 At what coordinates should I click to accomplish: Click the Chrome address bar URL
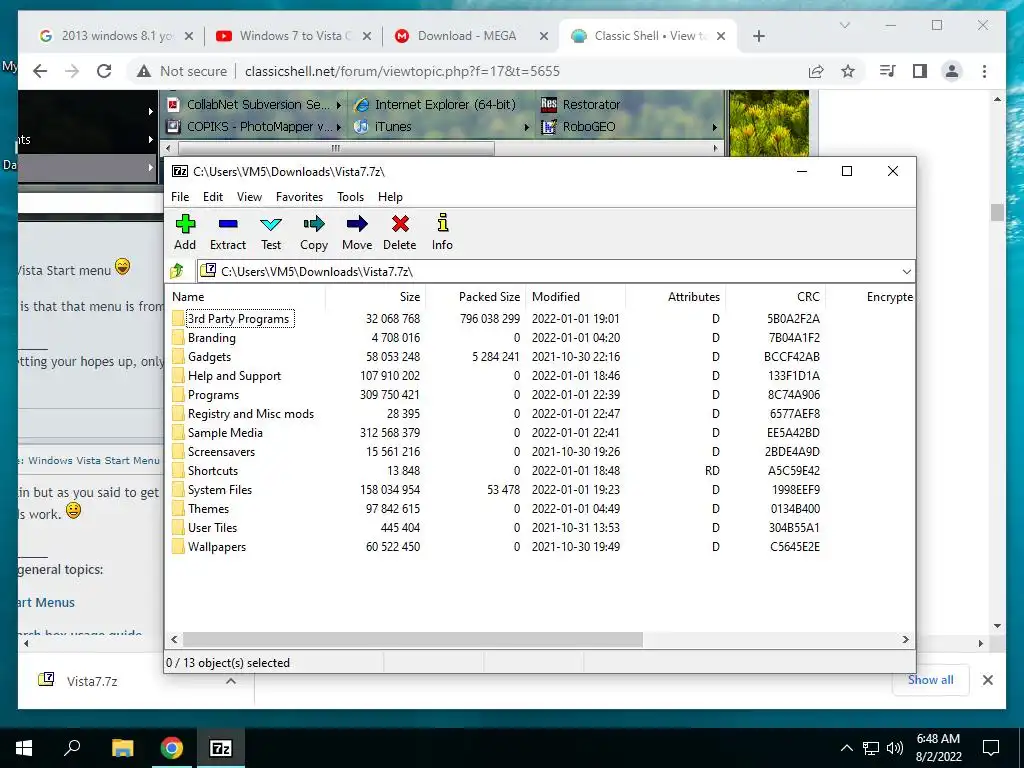pos(402,71)
